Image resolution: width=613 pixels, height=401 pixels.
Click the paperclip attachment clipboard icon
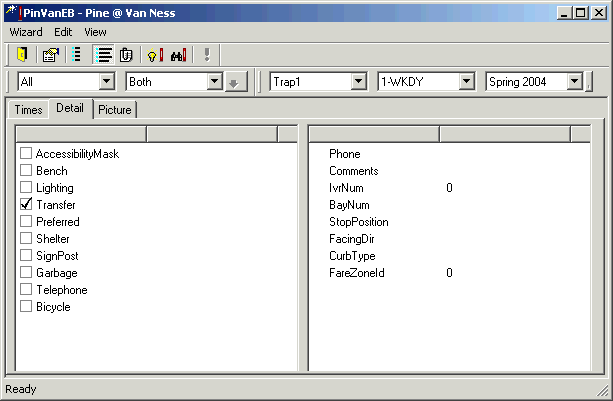click(126, 54)
